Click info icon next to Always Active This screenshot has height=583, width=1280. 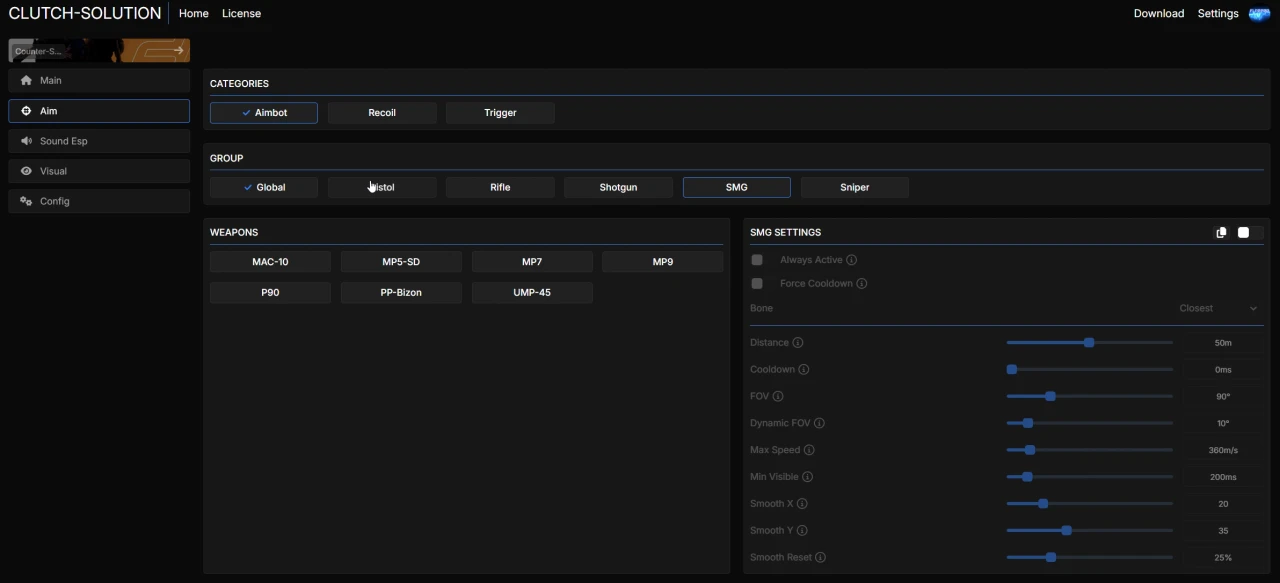click(852, 260)
